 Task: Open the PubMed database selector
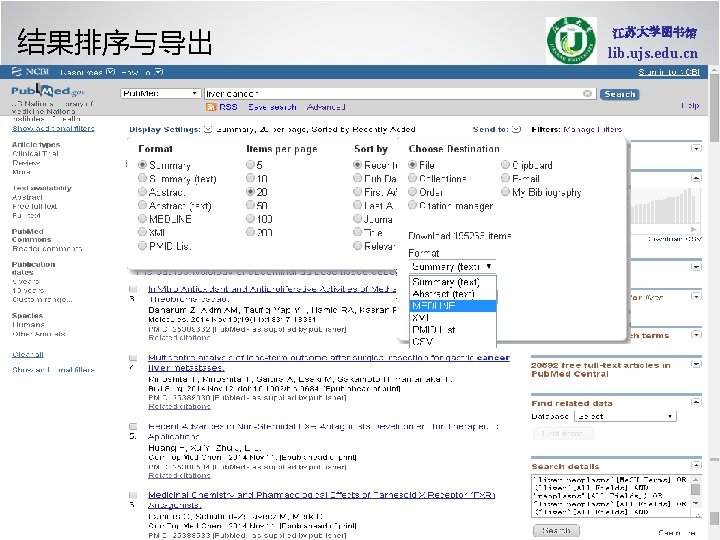click(x=161, y=93)
